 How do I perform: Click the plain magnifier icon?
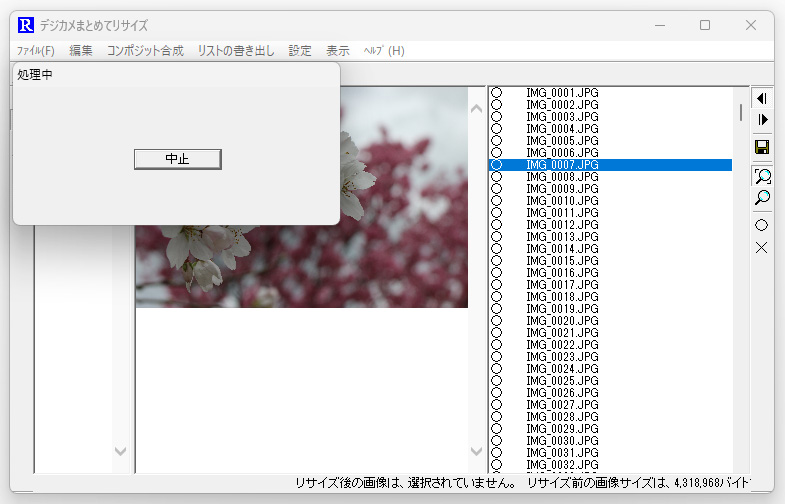point(761,197)
